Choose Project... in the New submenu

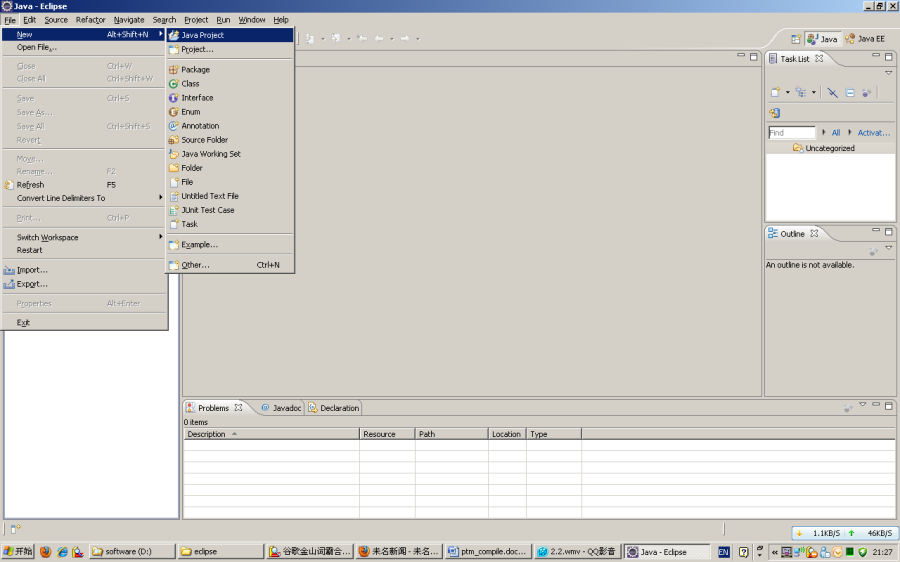pos(230,49)
